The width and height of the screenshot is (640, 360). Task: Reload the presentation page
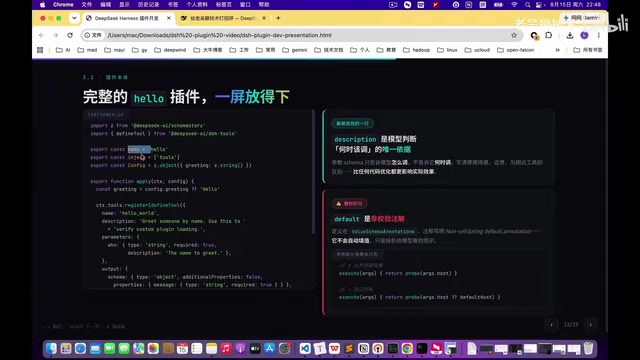pyautogui.click(x=70, y=35)
